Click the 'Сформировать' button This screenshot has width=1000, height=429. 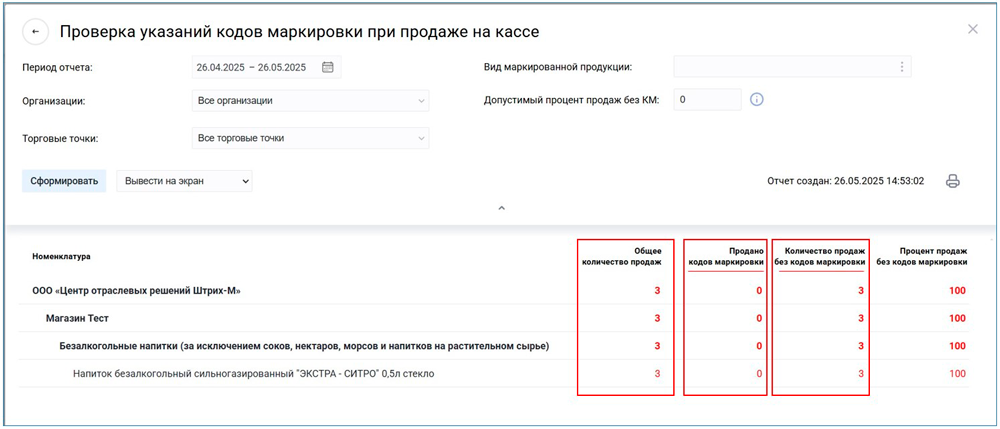coord(64,181)
